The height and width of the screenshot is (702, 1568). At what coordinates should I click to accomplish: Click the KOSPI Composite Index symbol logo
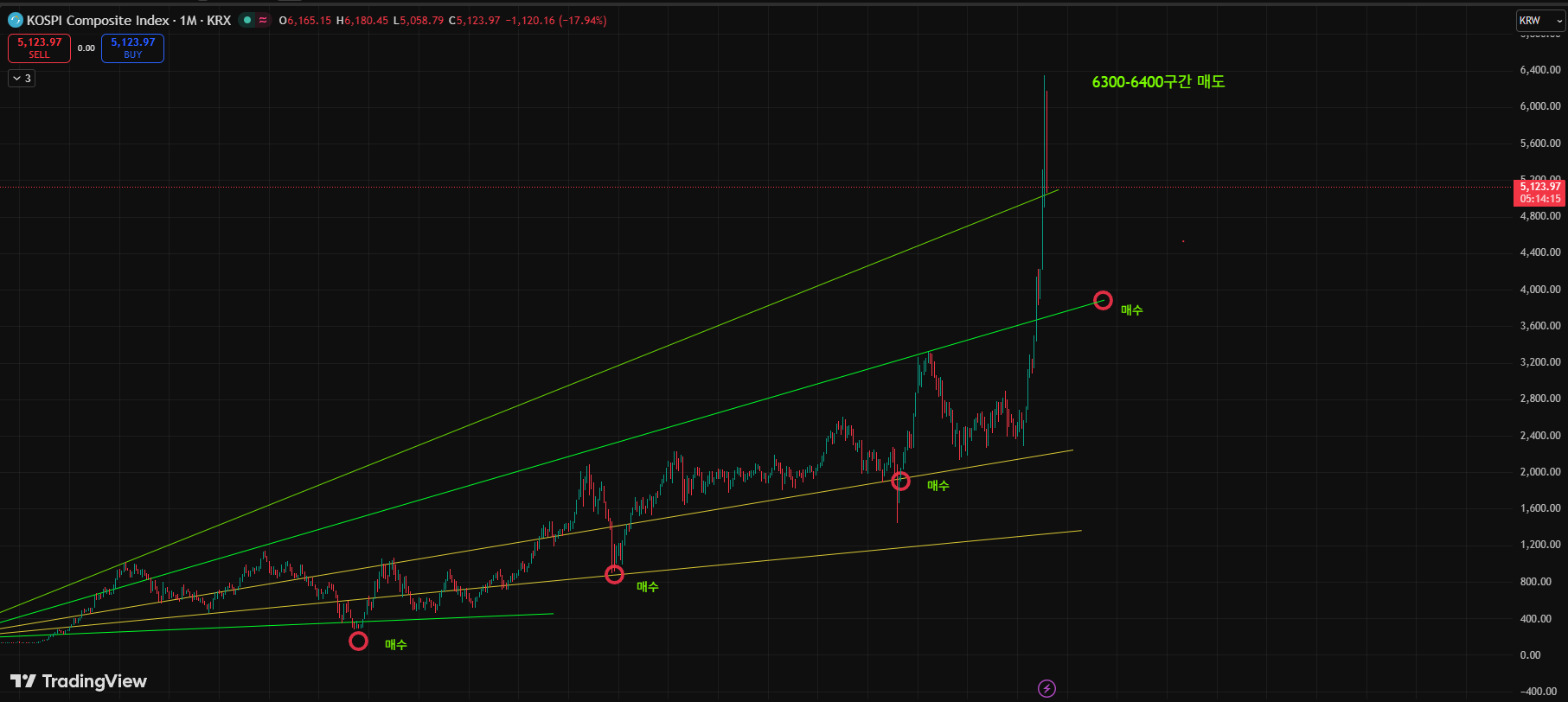point(15,20)
